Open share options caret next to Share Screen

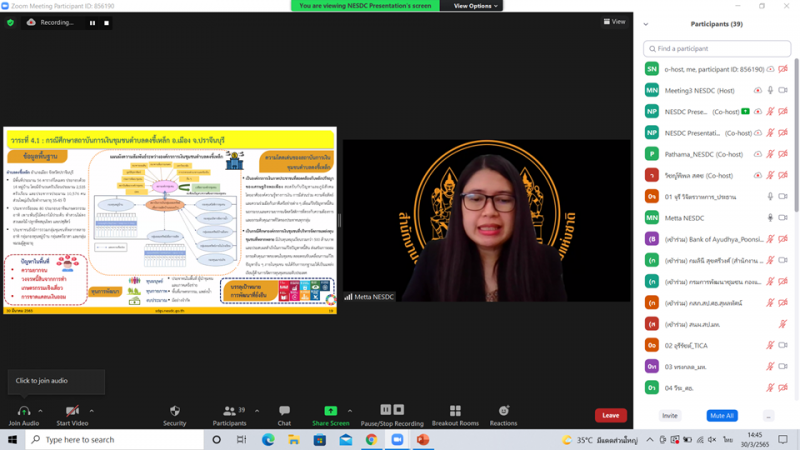tap(350, 411)
